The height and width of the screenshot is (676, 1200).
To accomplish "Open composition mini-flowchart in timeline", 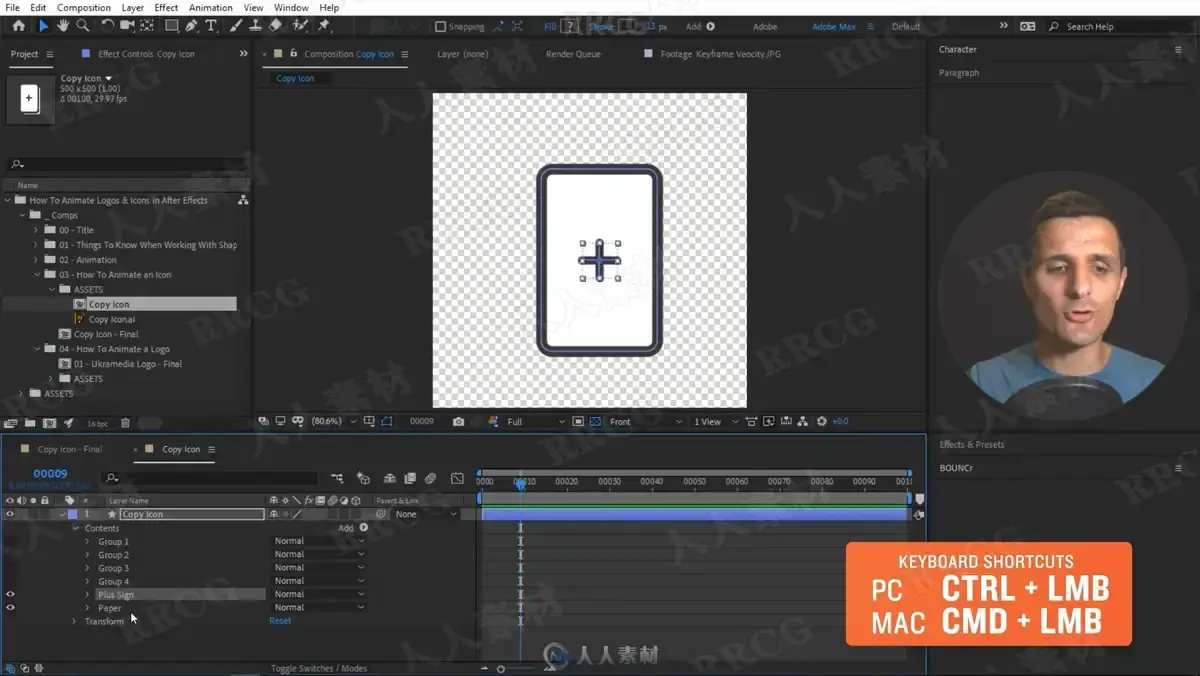I will click(337, 478).
